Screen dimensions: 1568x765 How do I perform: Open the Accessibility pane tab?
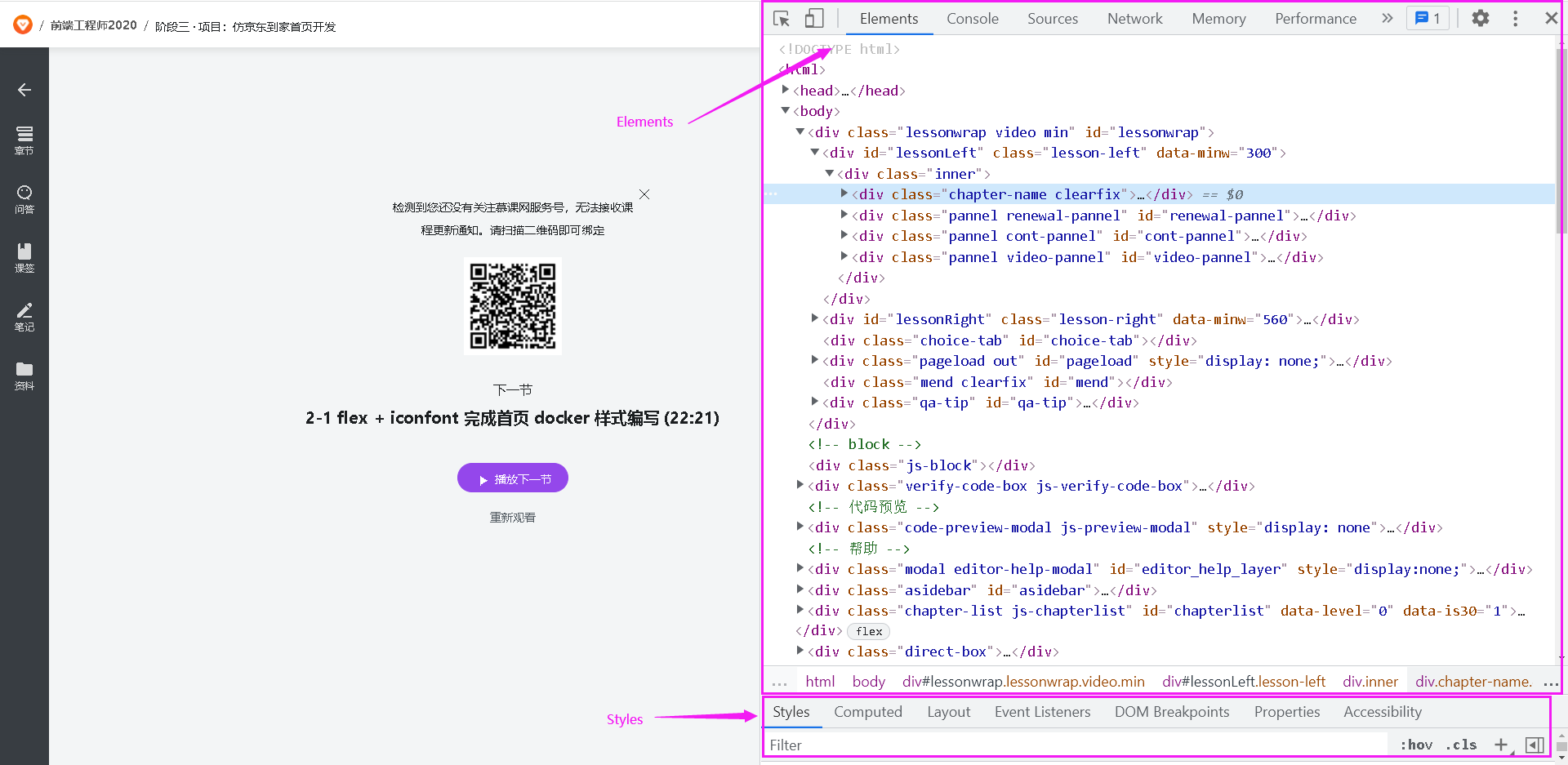pyautogui.click(x=1383, y=712)
